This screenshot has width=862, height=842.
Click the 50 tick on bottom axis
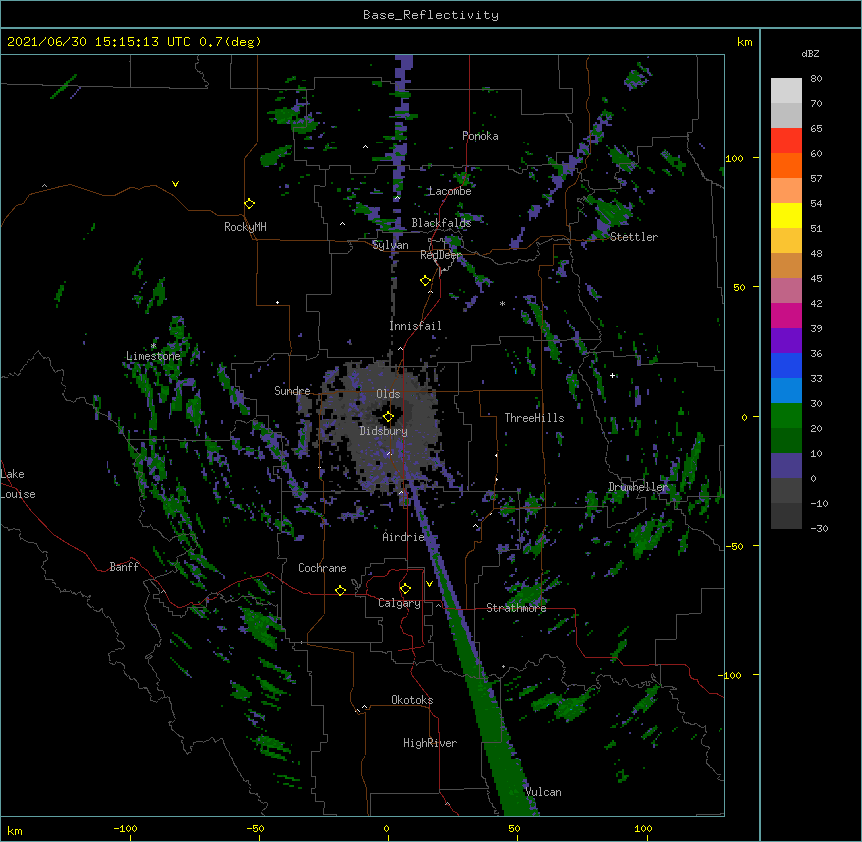pyautogui.click(x=514, y=829)
